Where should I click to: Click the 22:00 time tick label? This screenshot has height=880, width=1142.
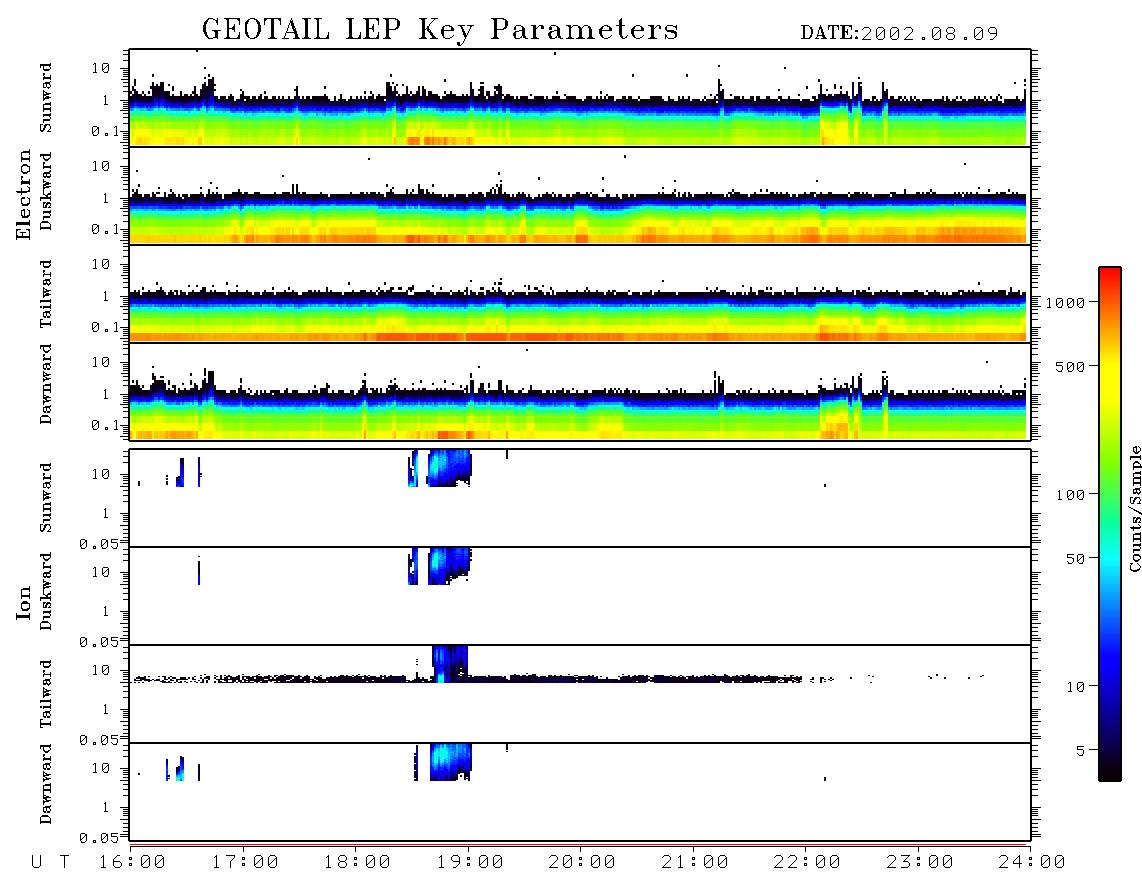pos(807,863)
